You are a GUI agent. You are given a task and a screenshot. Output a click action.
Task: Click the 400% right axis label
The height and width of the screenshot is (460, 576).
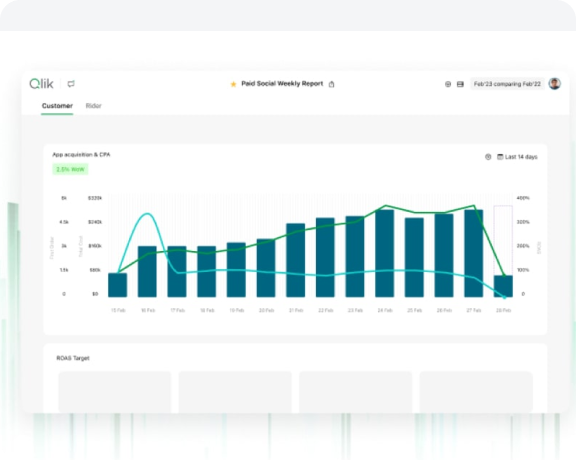pyautogui.click(x=523, y=198)
